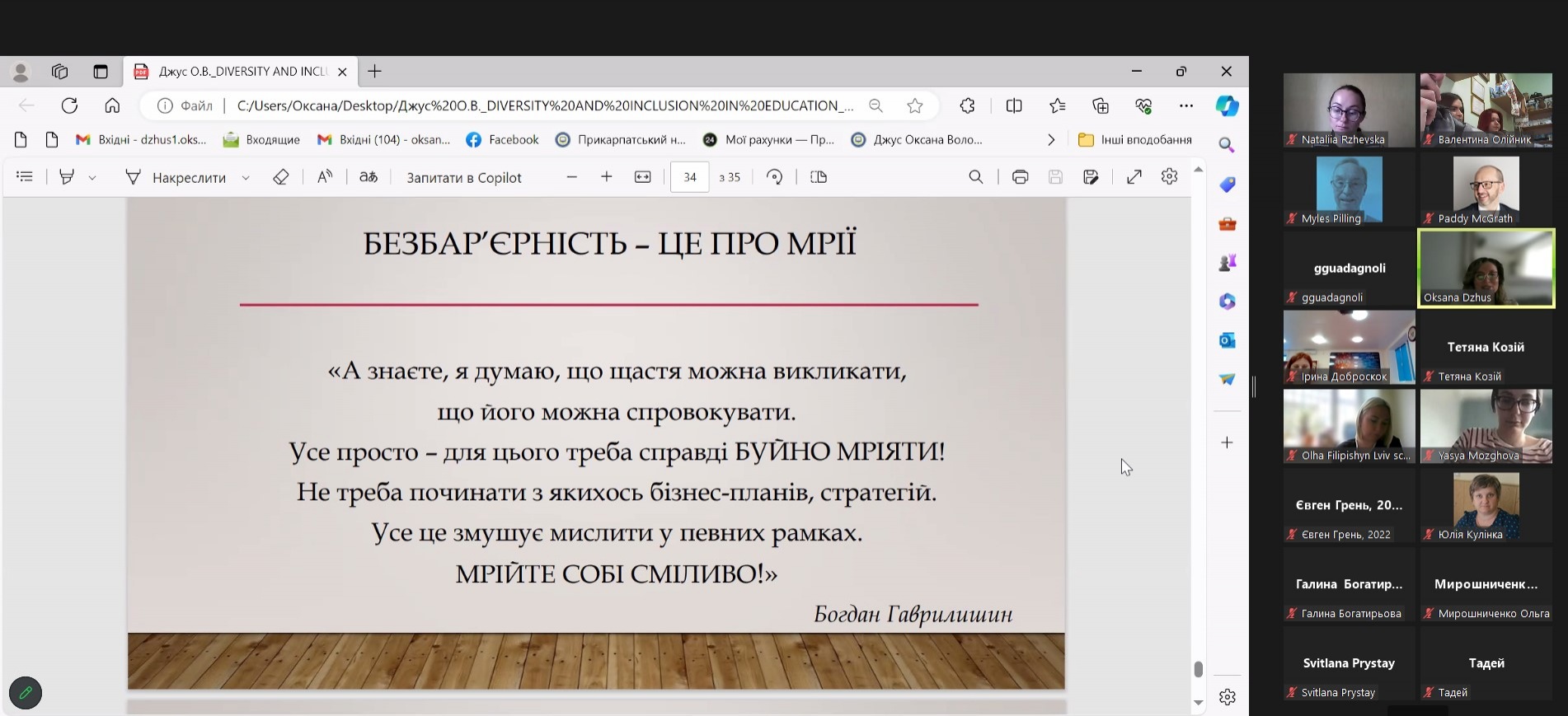The image size is (1568, 716).
Task: Toggle split screen view
Action: (x=1014, y=106)
